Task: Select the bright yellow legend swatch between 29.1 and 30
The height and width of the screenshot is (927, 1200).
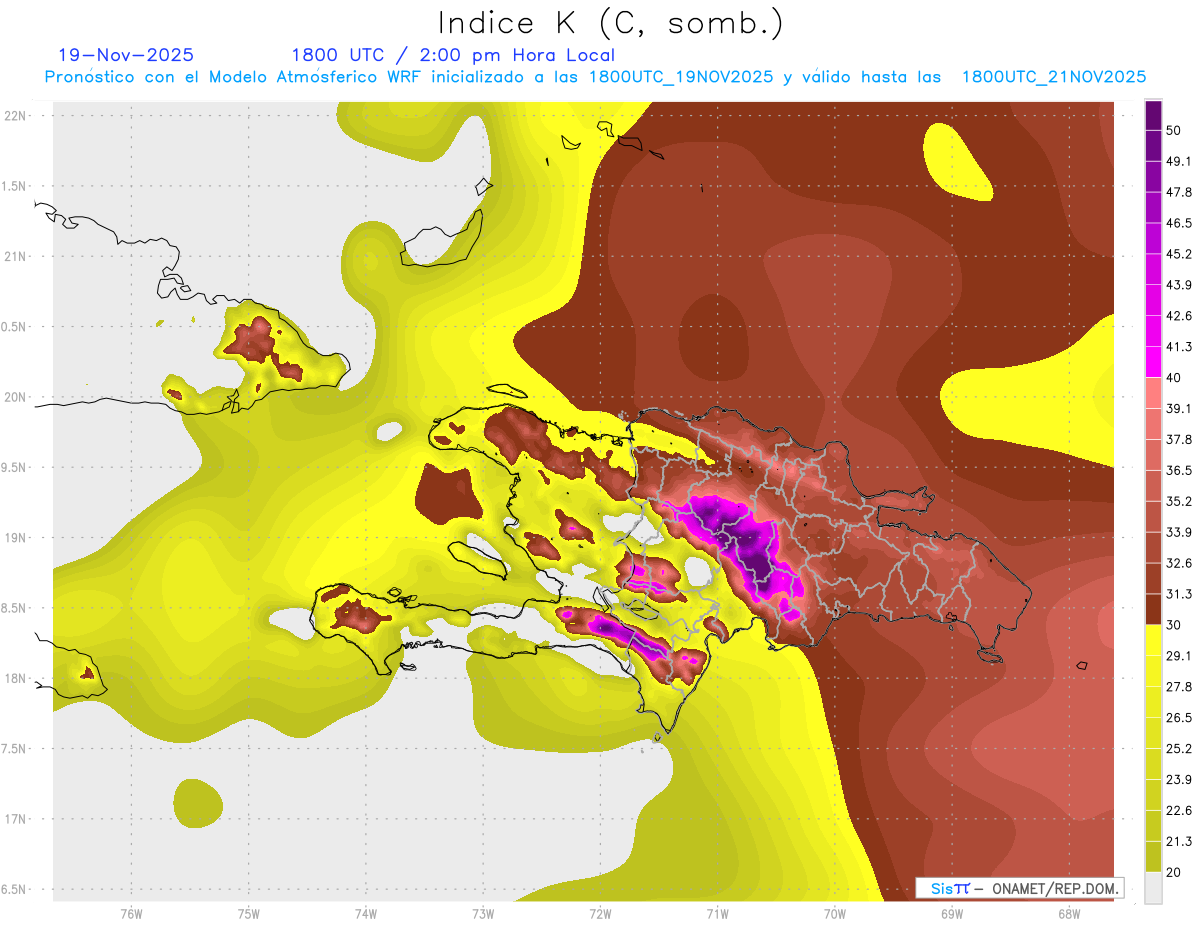Action: pyautogui.click(x=1153, y=640)
